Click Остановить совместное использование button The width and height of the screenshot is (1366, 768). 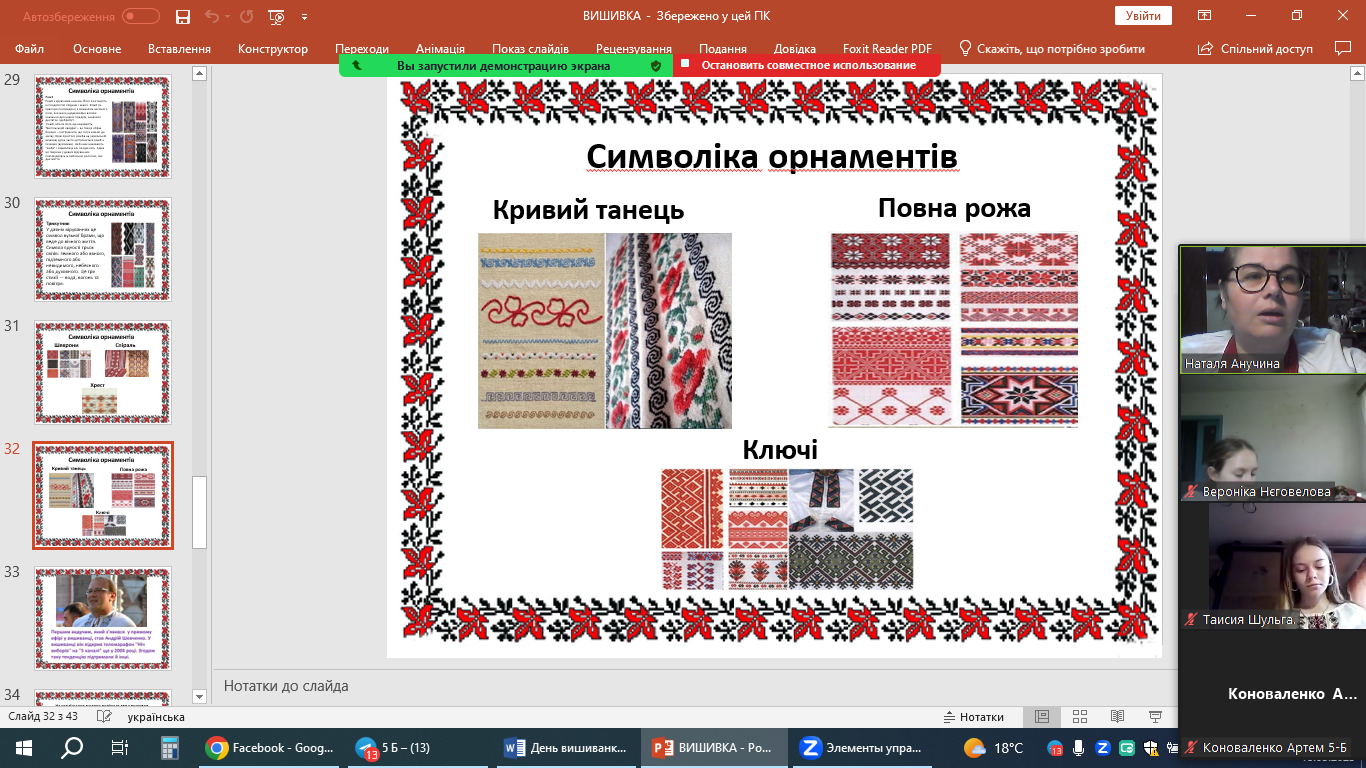click(x=807, y=65)
